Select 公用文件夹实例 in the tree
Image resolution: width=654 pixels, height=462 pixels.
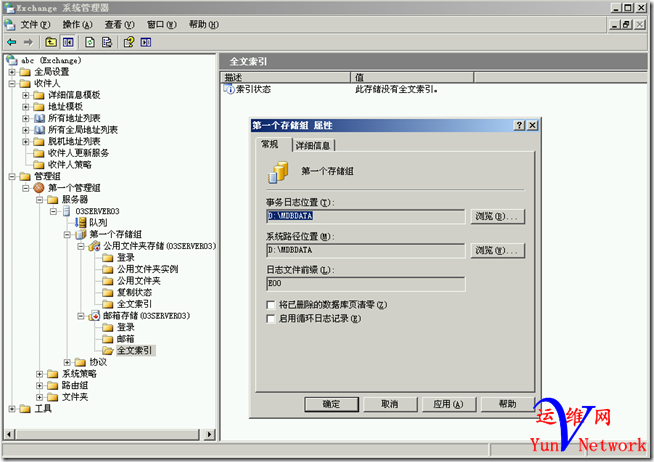[148, 269]
